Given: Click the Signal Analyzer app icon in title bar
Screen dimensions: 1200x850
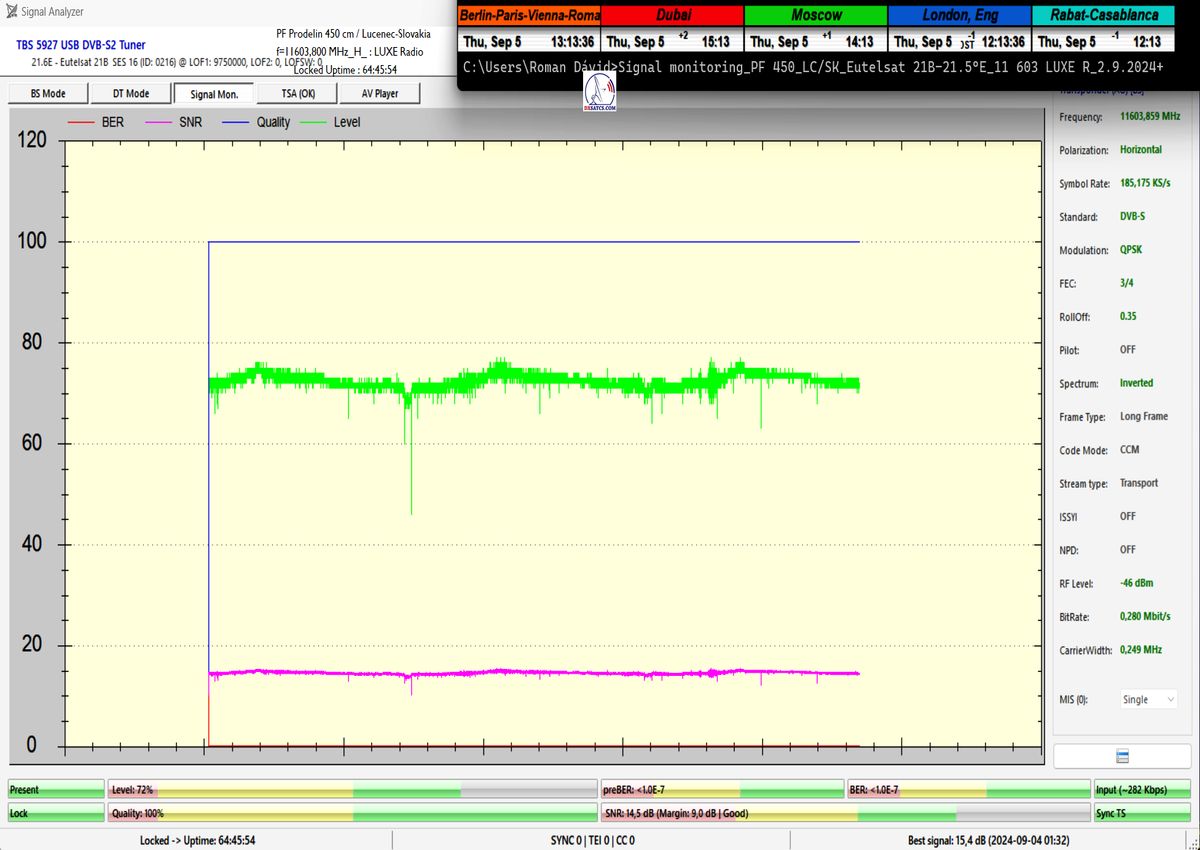Looking at the screenshot, I should 11,12.
